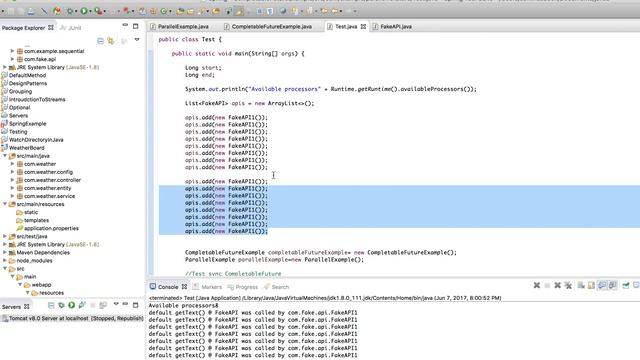
Task: Click Remove Launch X in Console toolbar
Action: [x=558, y=285]
